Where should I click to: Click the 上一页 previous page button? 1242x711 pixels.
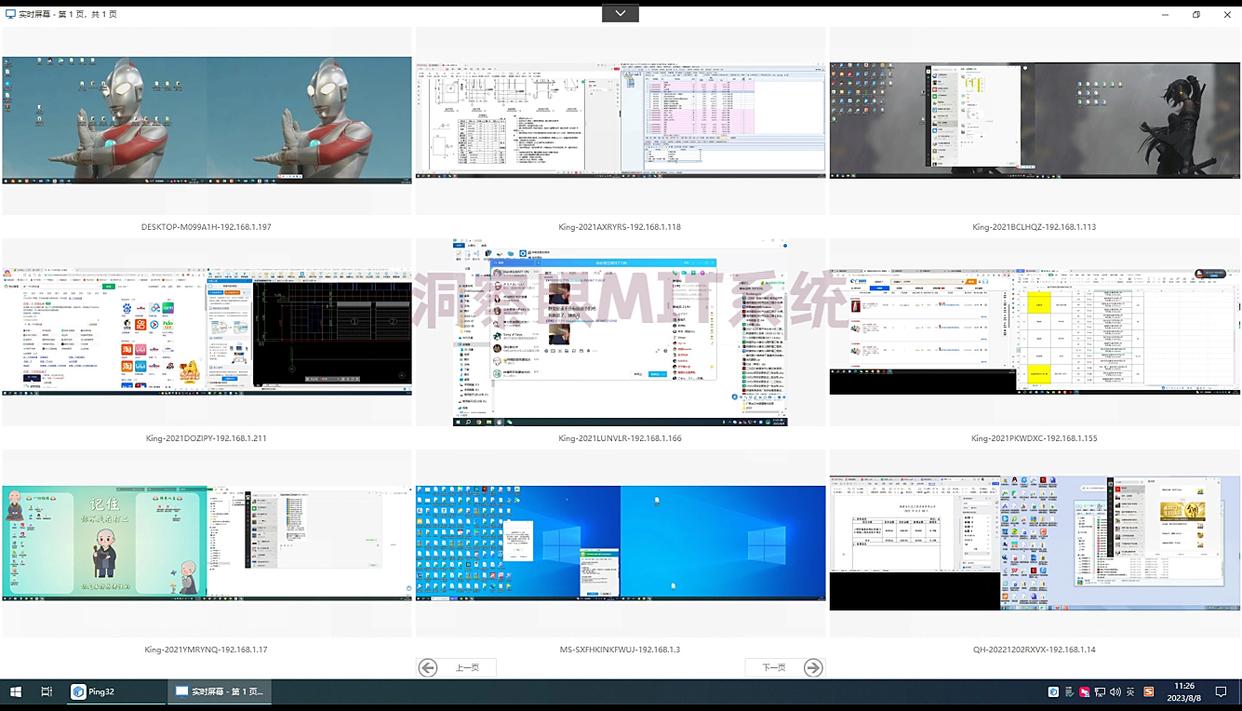click(x=457, y=668)
